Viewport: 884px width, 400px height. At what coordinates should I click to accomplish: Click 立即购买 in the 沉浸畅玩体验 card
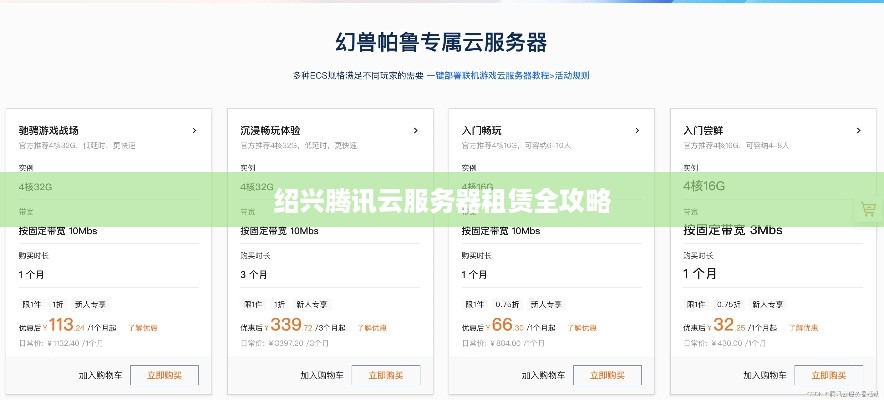click(386, 375)
